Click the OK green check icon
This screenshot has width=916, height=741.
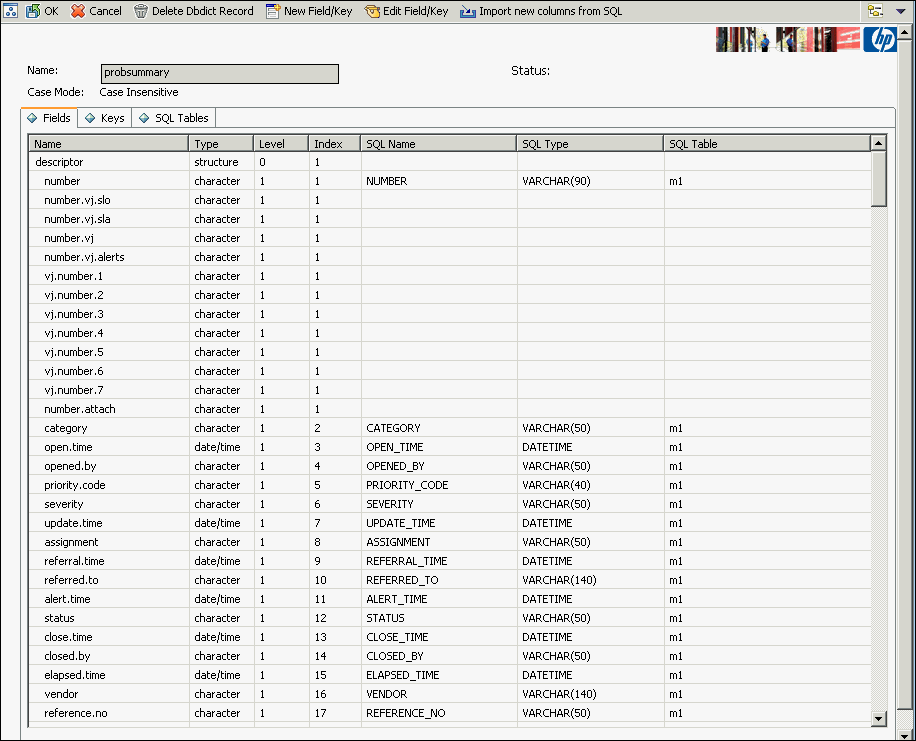click(33, 11)
